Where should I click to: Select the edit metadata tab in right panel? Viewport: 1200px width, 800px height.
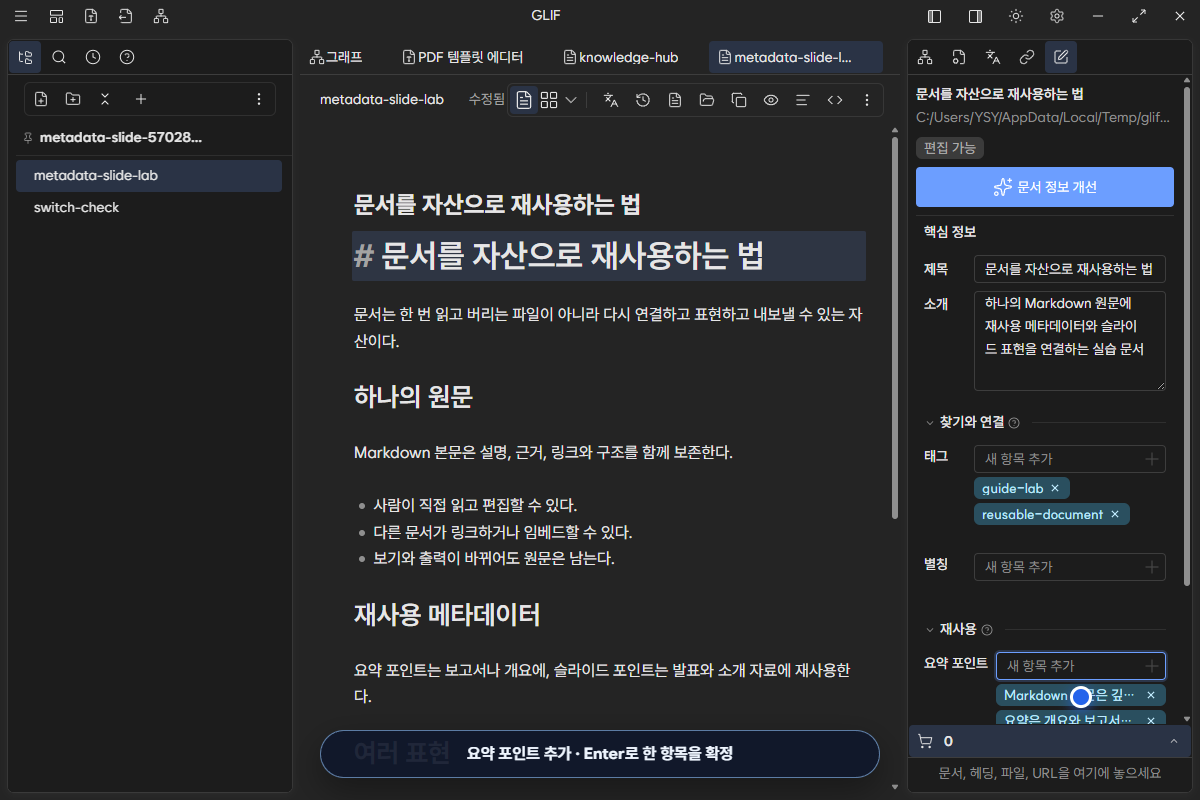1061,57
